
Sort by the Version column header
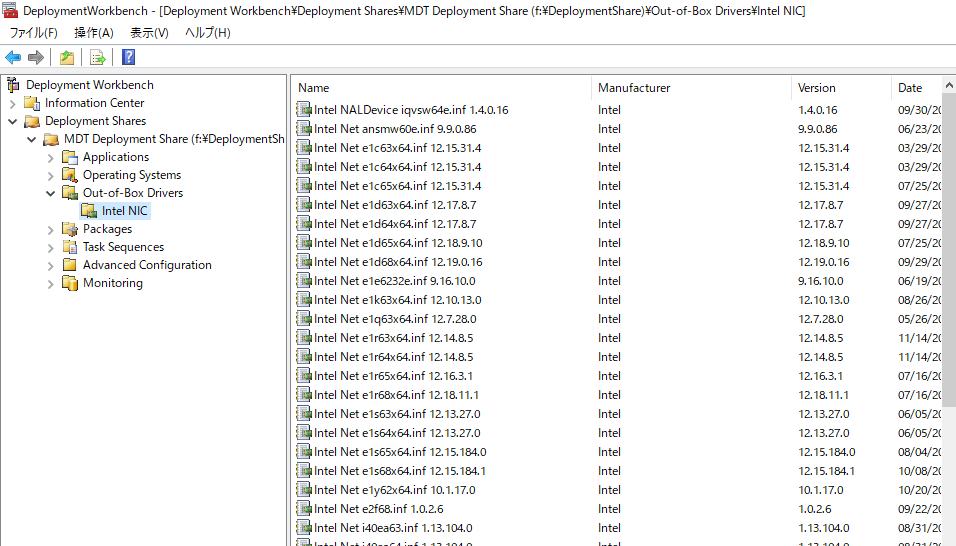point(841,88)
